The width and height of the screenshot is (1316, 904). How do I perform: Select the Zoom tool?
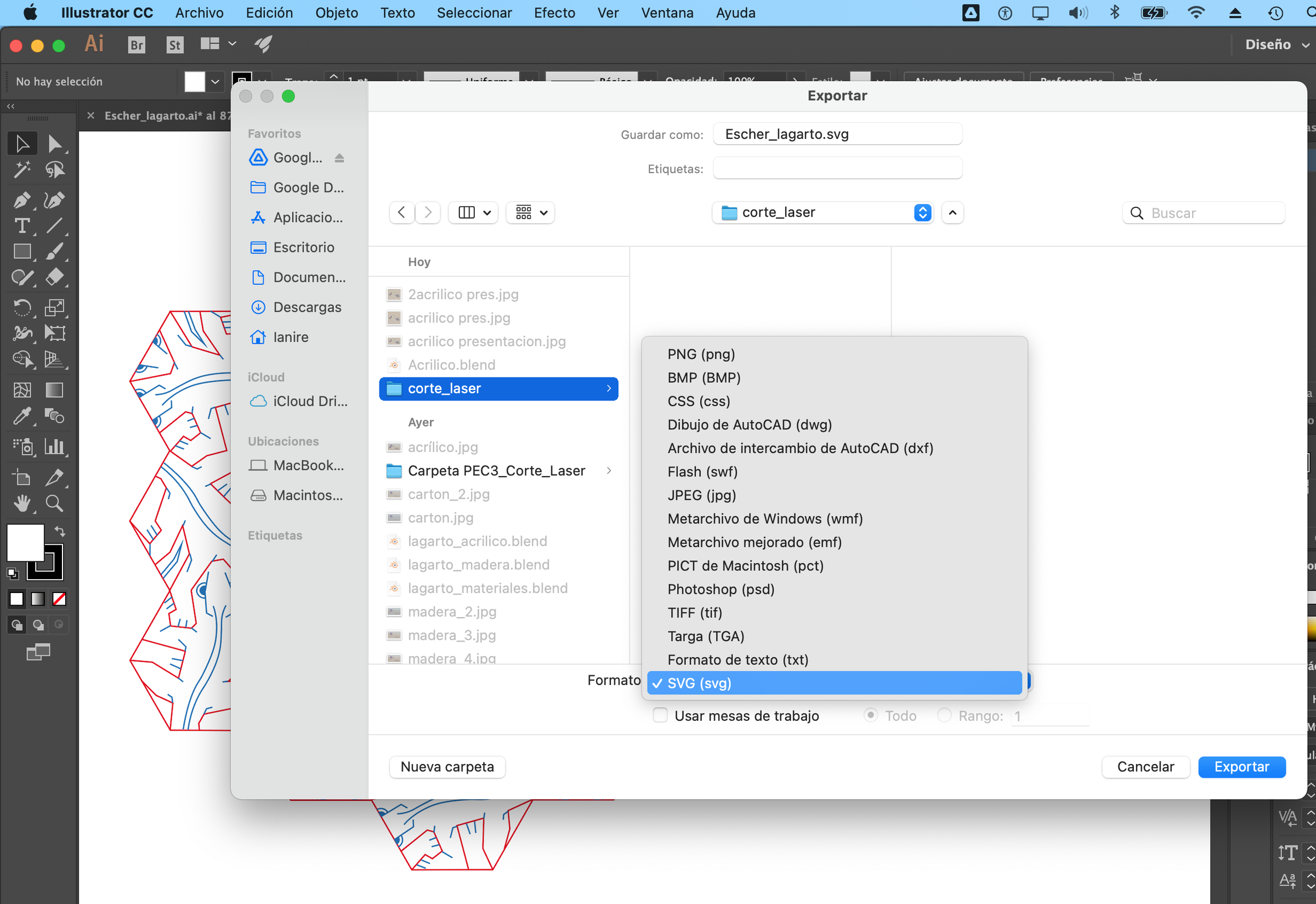[x=55, y=504]
